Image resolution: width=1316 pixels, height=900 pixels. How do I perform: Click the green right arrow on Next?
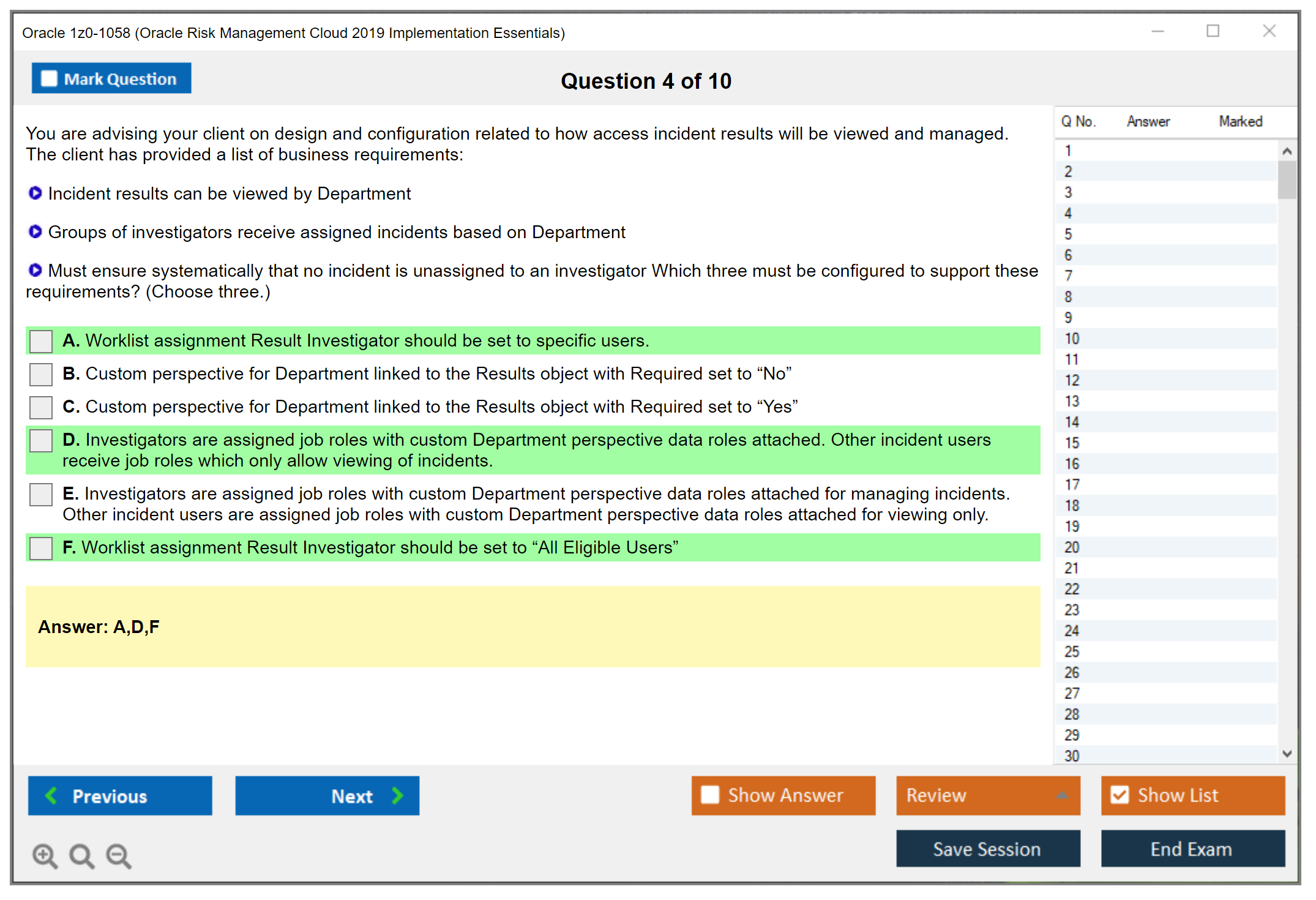click(x=397, y=795)
